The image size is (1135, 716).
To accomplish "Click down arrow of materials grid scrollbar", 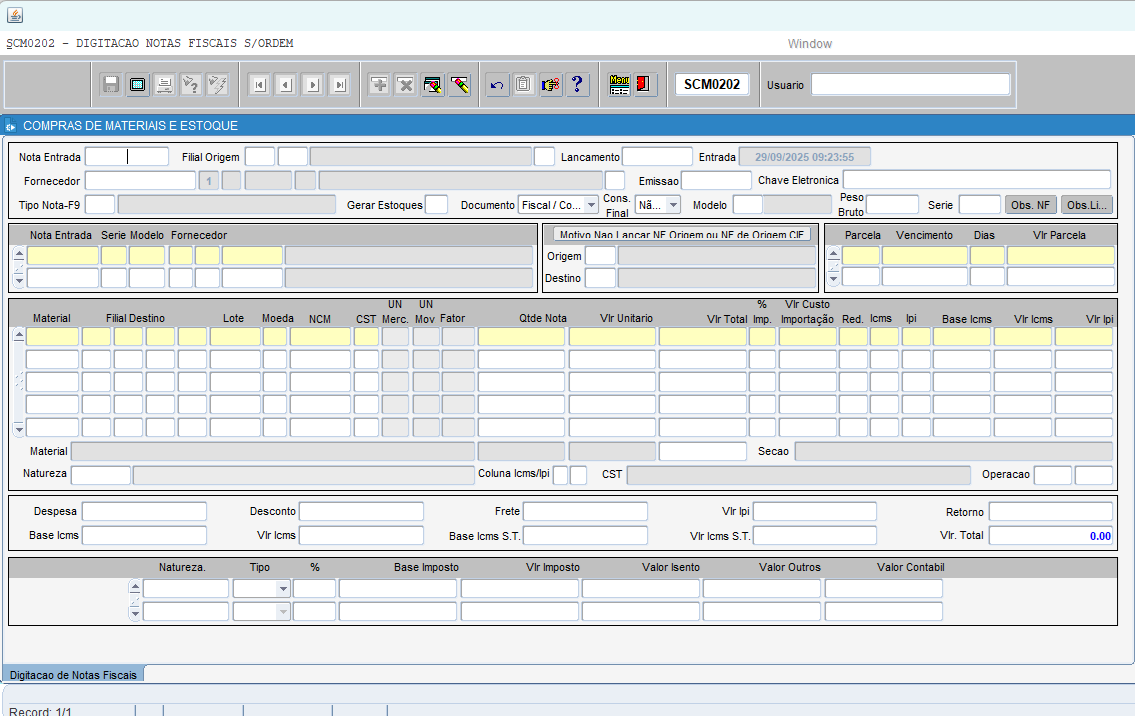I will pos(18,428).
